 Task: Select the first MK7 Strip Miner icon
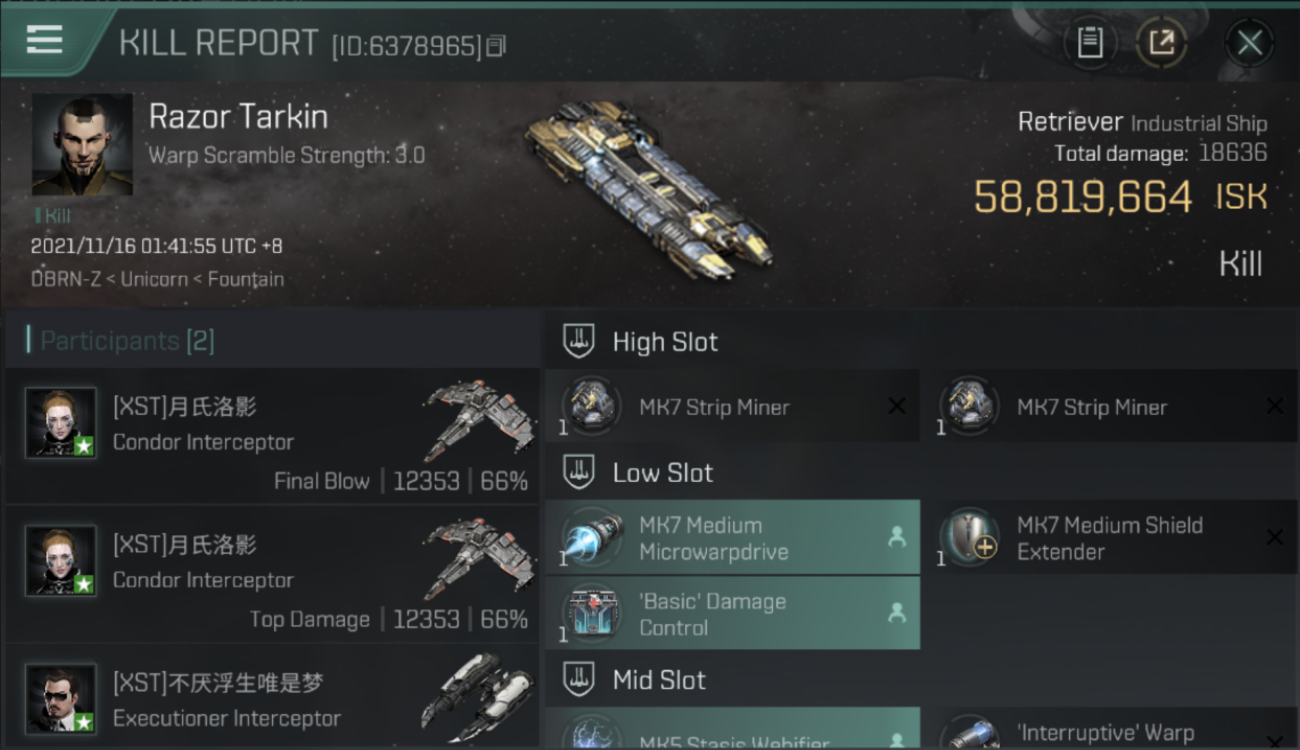click(x=592, y=406)
